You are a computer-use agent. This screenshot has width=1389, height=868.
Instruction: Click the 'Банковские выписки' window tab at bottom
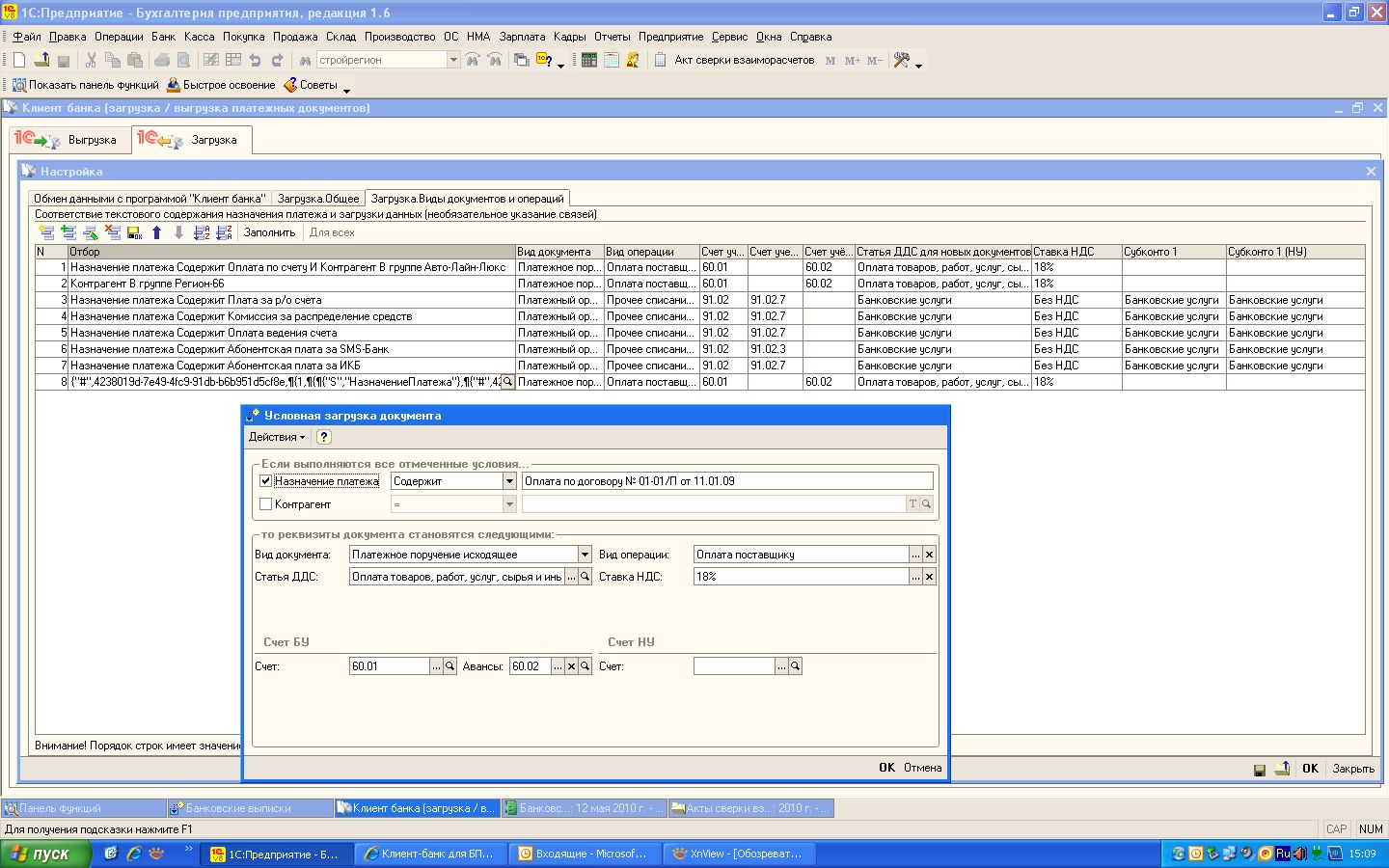[250, 808]
